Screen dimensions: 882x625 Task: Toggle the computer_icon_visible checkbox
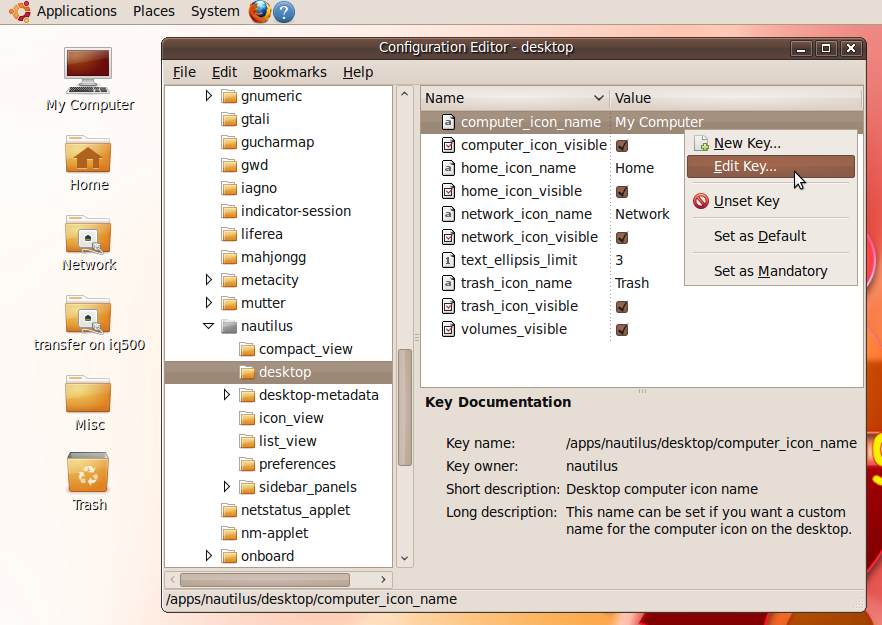tap(621, 144)
